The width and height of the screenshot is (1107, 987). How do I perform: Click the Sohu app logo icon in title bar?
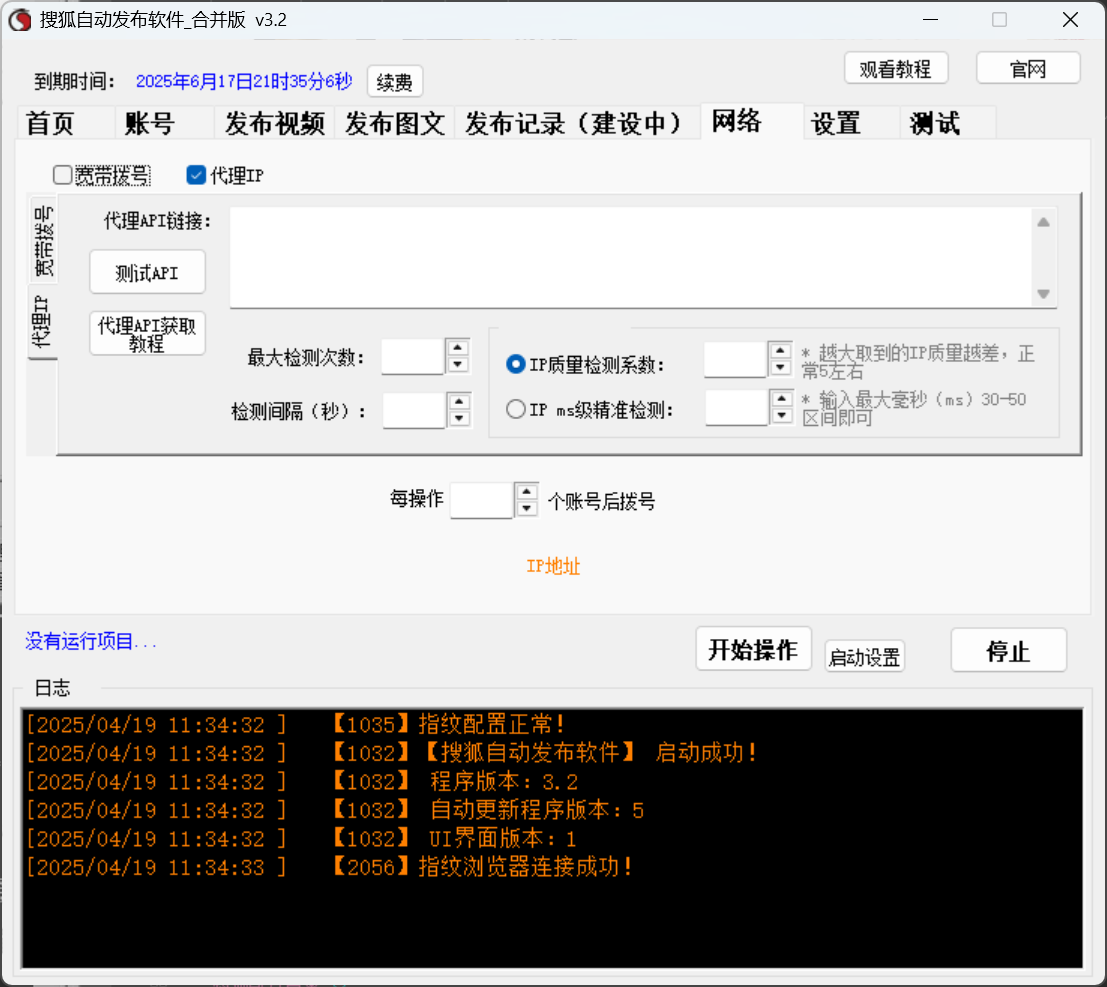pos(20,20)
